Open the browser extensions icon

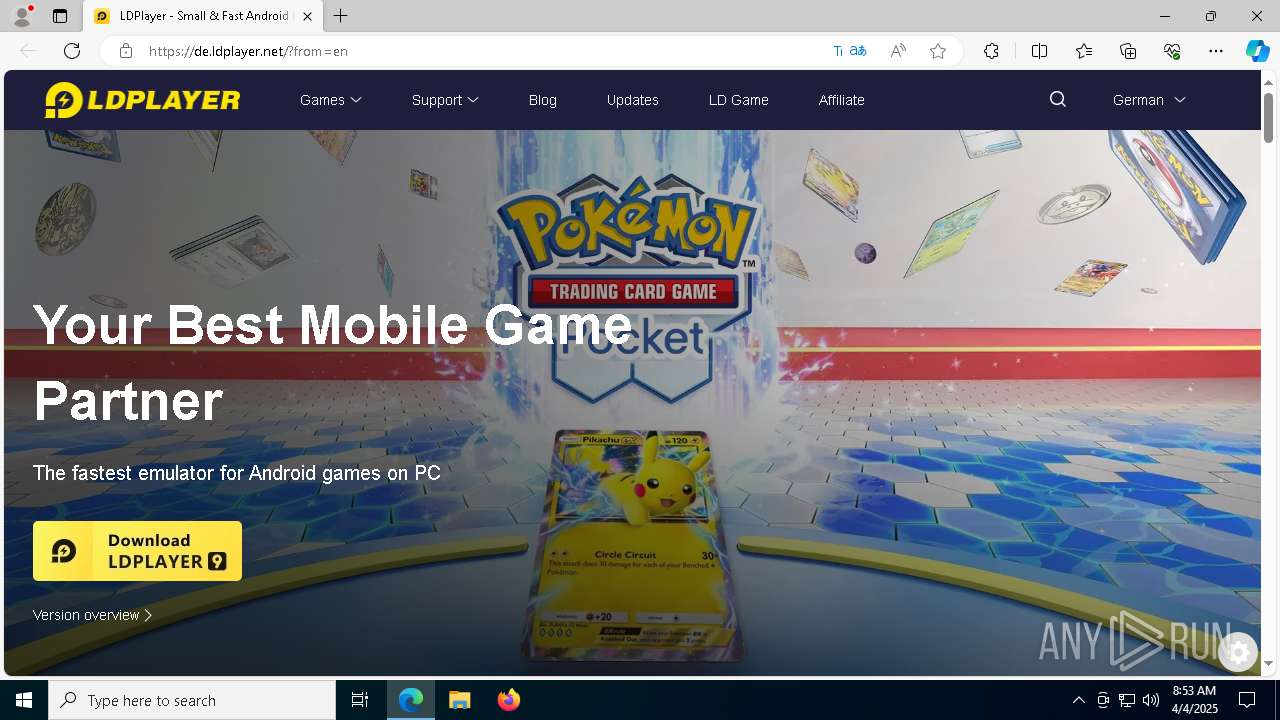tap(991, 51)
